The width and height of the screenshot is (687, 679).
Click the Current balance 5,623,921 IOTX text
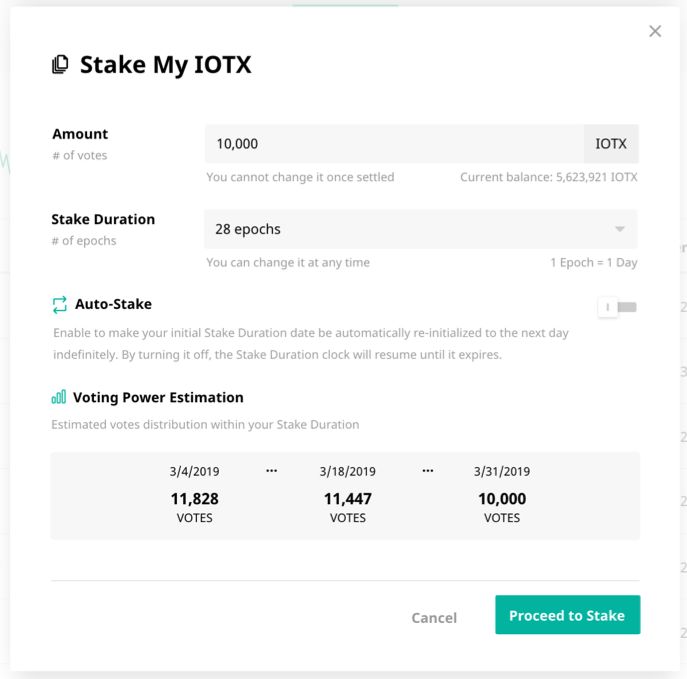(x=549, y=177)
